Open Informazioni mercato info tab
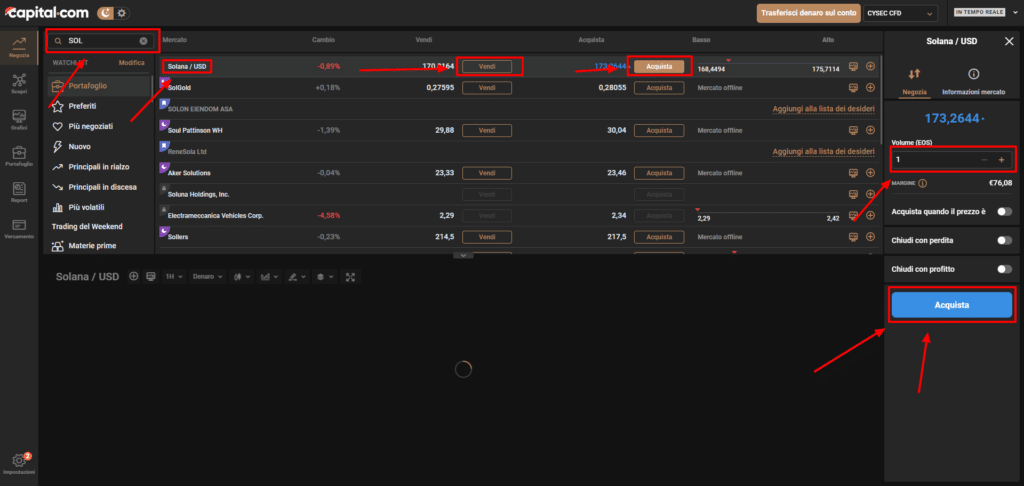Screen dimensions: 1024x486 coord(973,81)
